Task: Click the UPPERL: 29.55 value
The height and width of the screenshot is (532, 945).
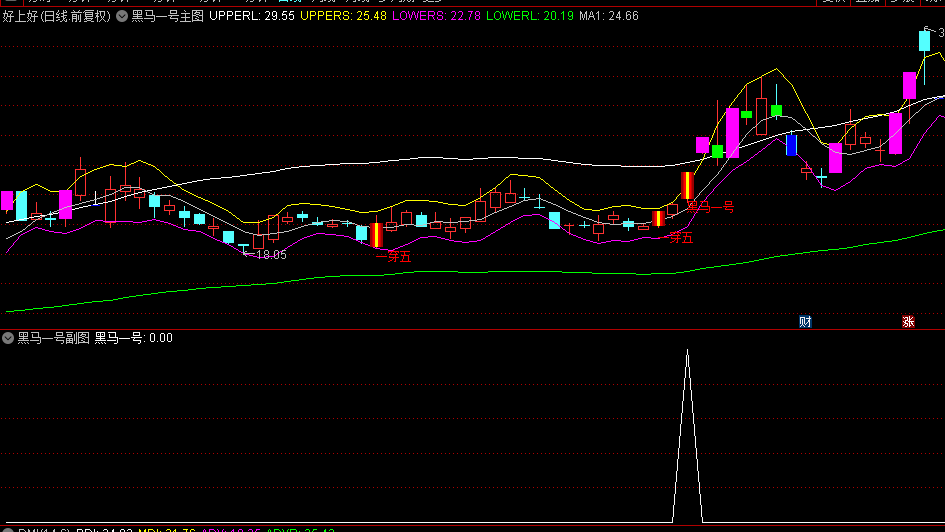Action: pos(252,16)
